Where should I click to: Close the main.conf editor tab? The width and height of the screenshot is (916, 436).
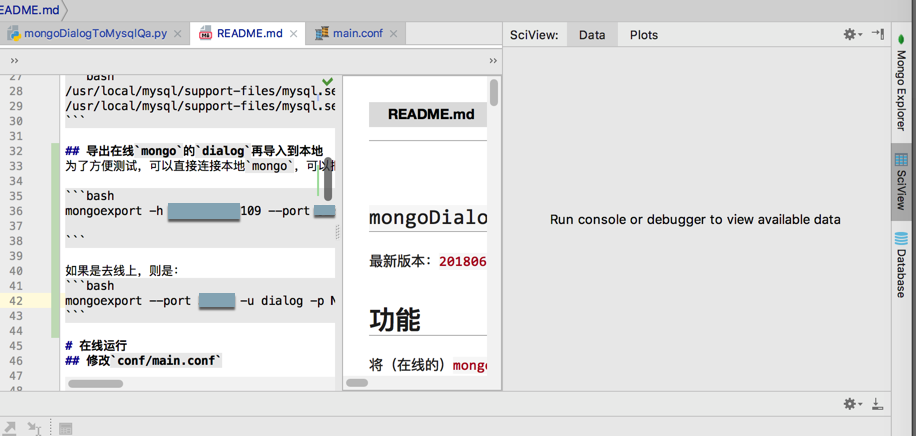tap(394, 34)
